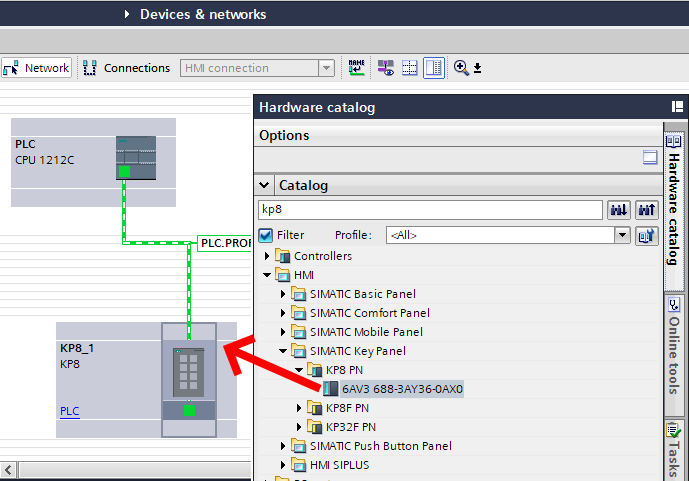This screenshot has width=689, height=481.
Task: Click the PLC link under KP8_1
Action: (69, 411)
